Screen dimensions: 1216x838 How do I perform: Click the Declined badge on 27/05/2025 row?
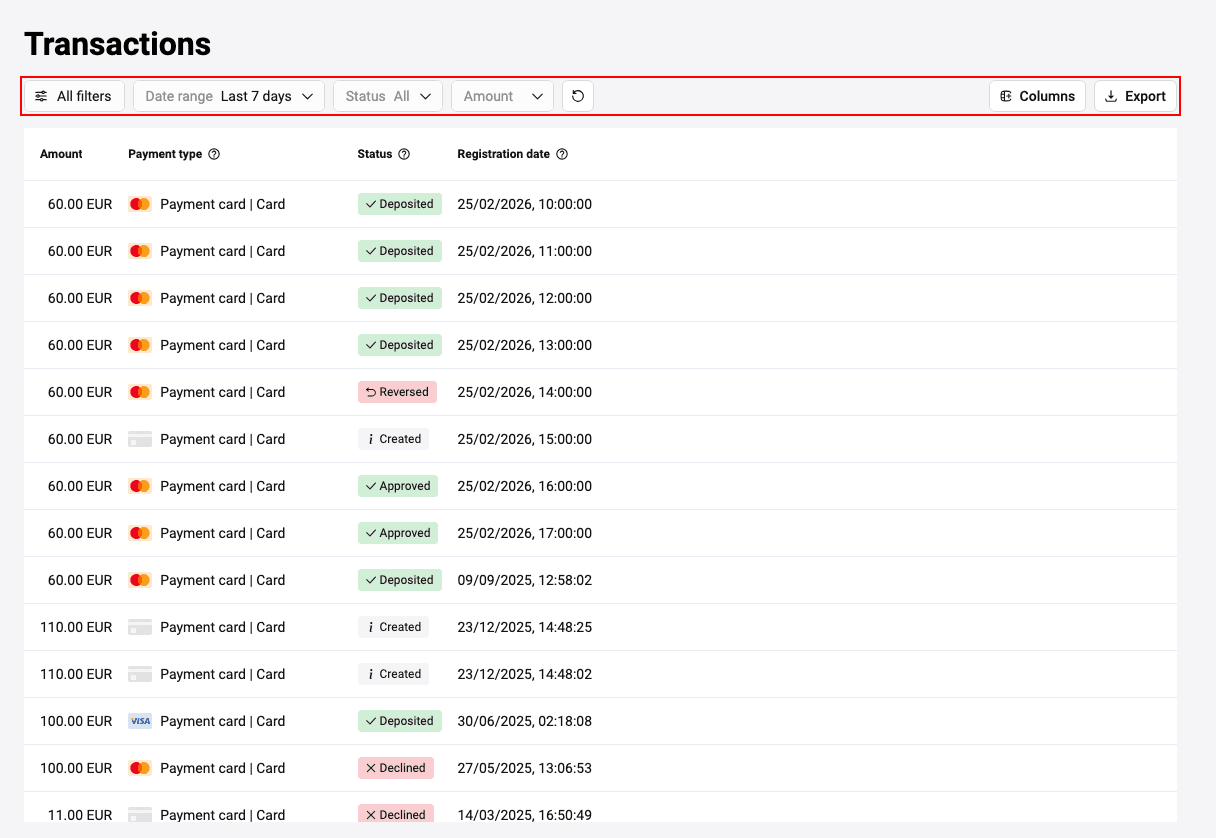(396, 768)
